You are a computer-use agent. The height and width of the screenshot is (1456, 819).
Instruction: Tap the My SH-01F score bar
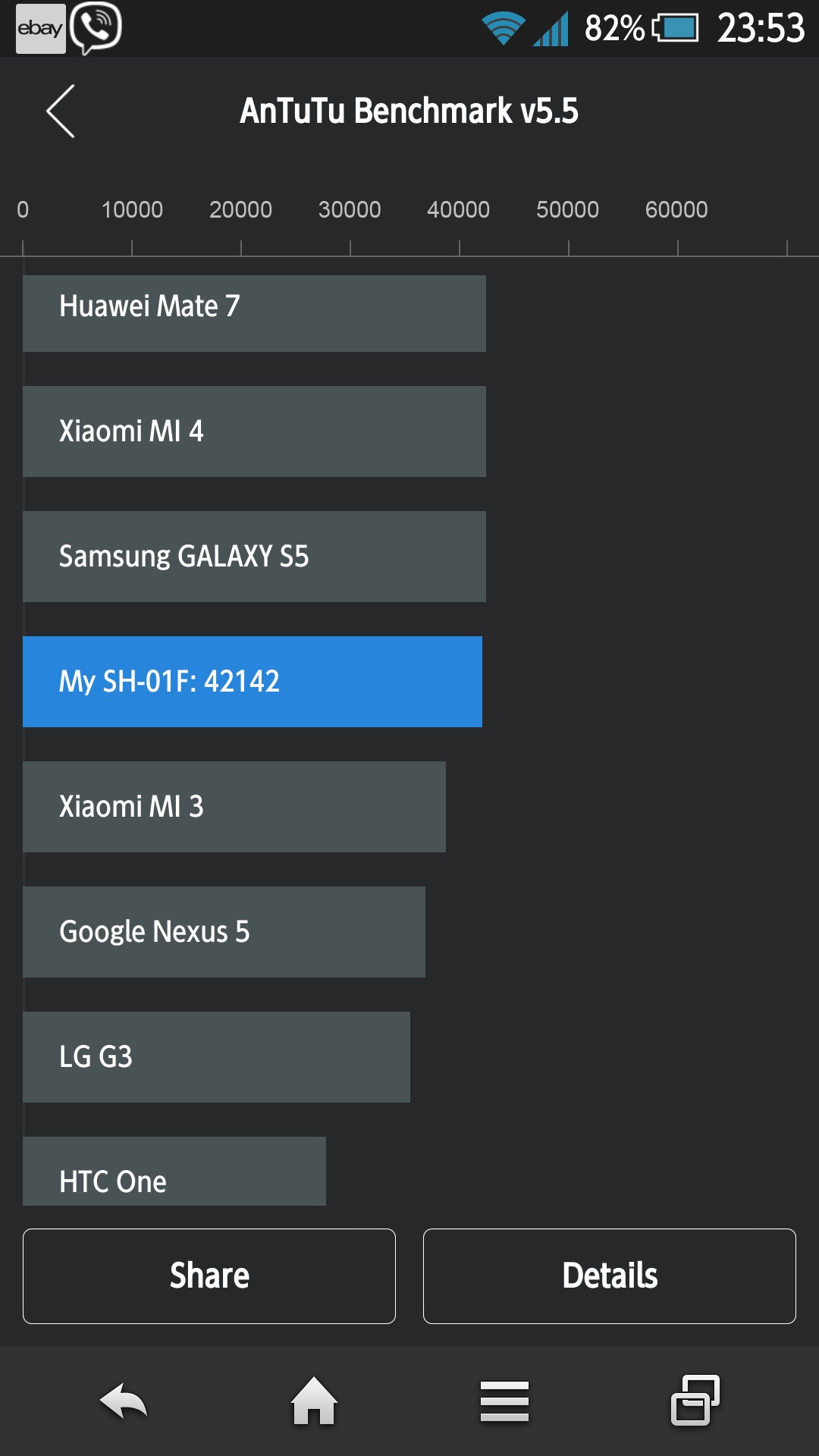click(x=253, y=682)
